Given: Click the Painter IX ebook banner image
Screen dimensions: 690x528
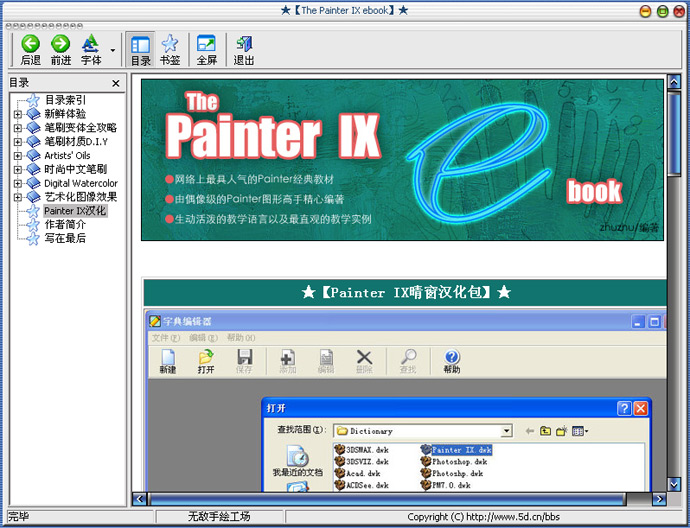Looking at the screenshot, I should click(402, 160).
